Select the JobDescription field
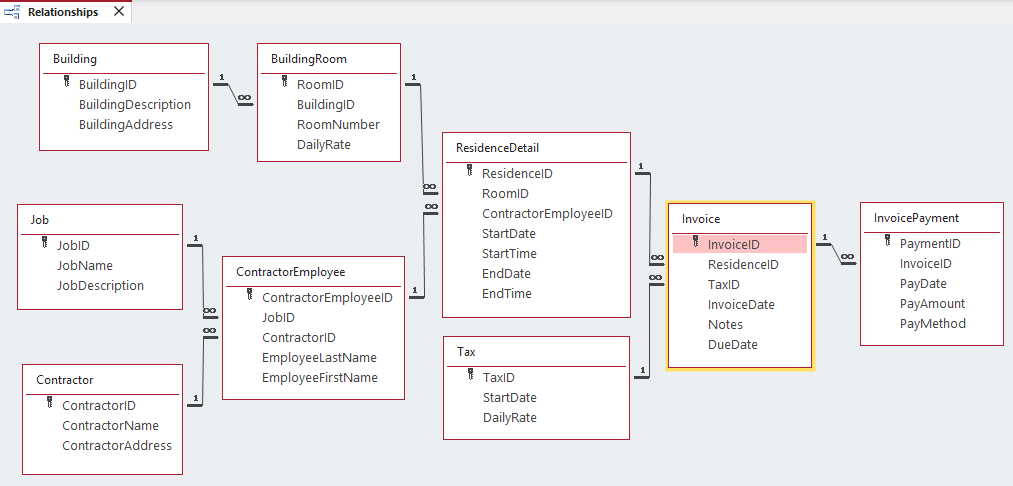 tap(100, 286)
